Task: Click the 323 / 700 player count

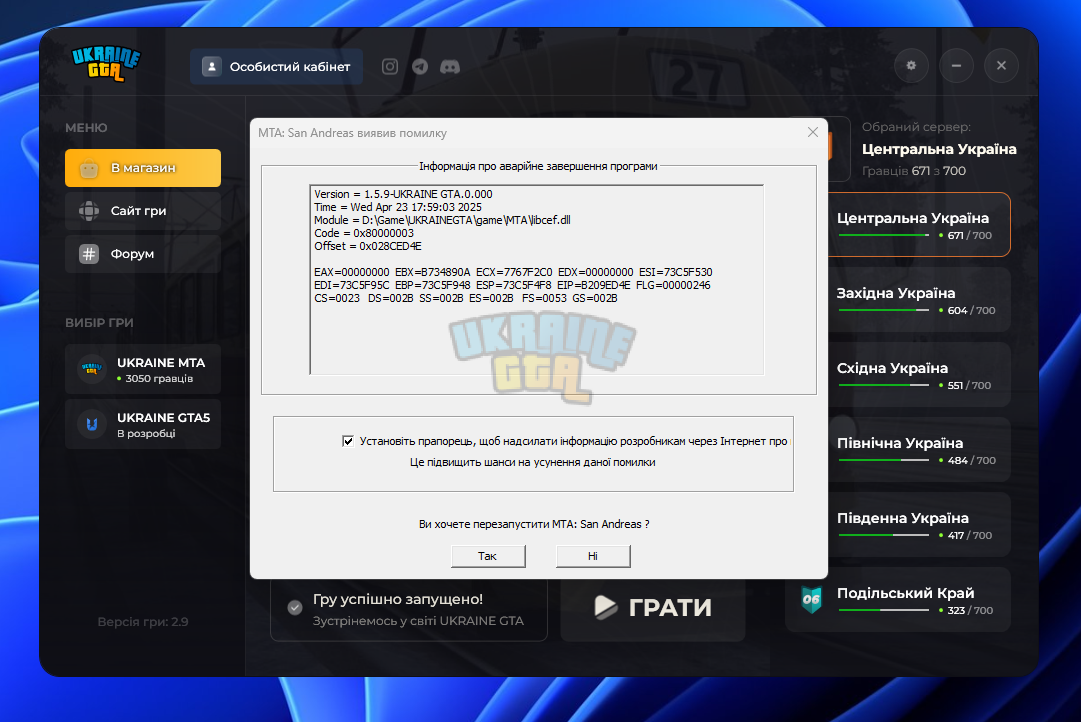Action: pyautogui.click(x=970, y=610)
